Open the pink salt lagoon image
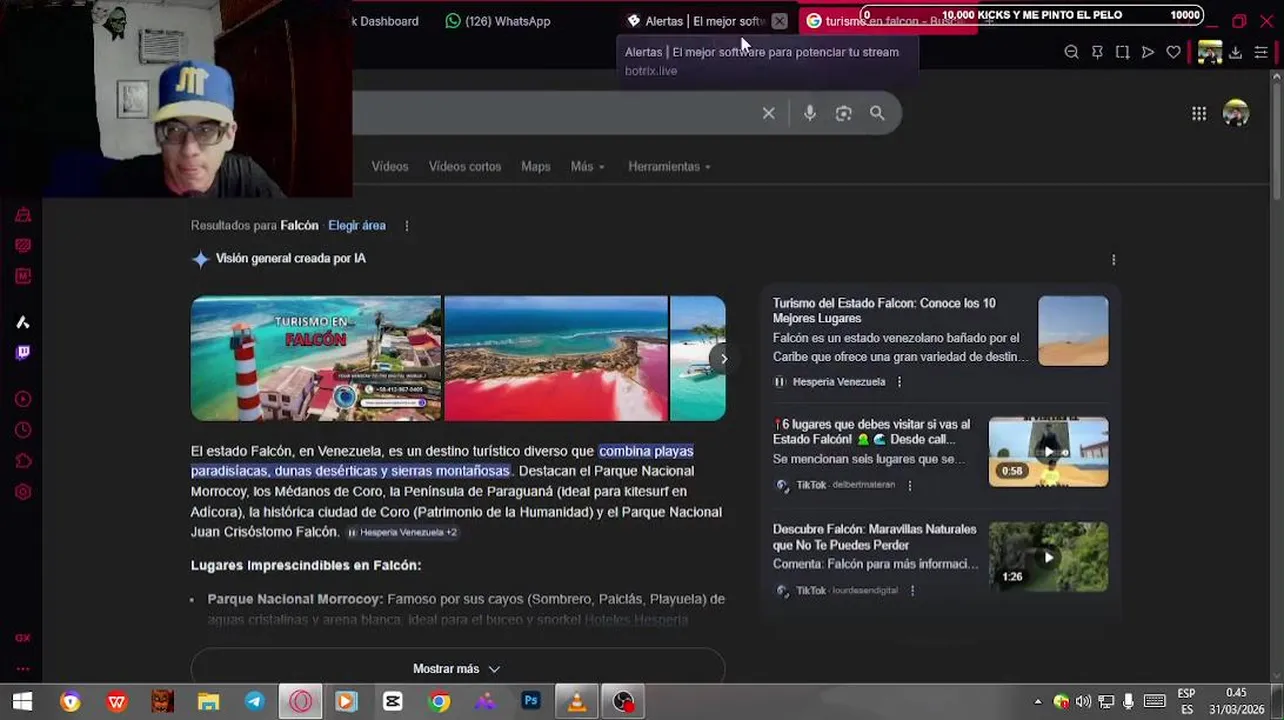 (556, 358)
